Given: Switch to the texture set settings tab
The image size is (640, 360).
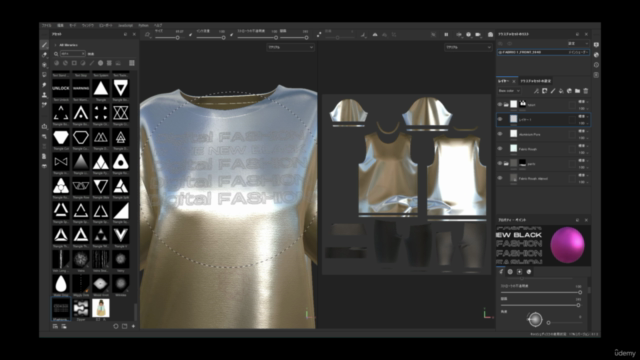Looking at the screenshot, I should (x=536, y=81).
